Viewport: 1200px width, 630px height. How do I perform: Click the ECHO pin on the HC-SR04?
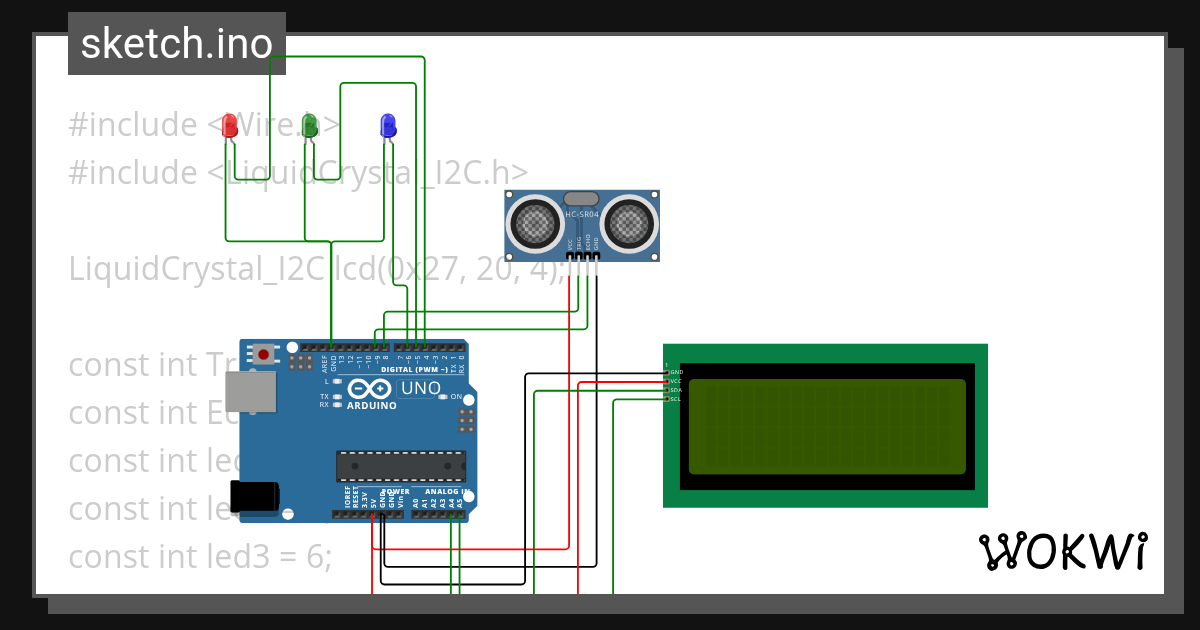pos(587,255)
